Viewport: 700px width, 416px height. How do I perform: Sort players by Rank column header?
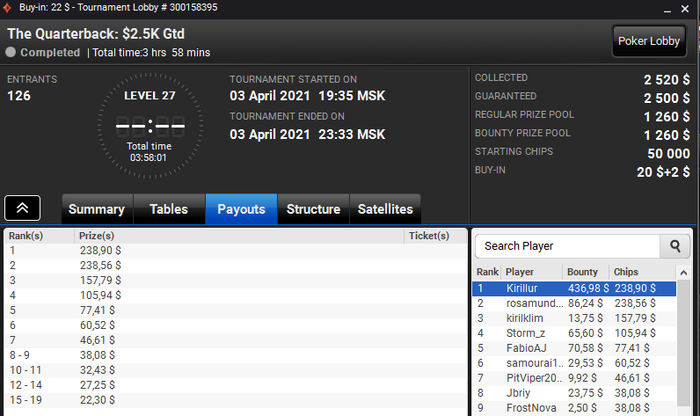pos(487,272)
